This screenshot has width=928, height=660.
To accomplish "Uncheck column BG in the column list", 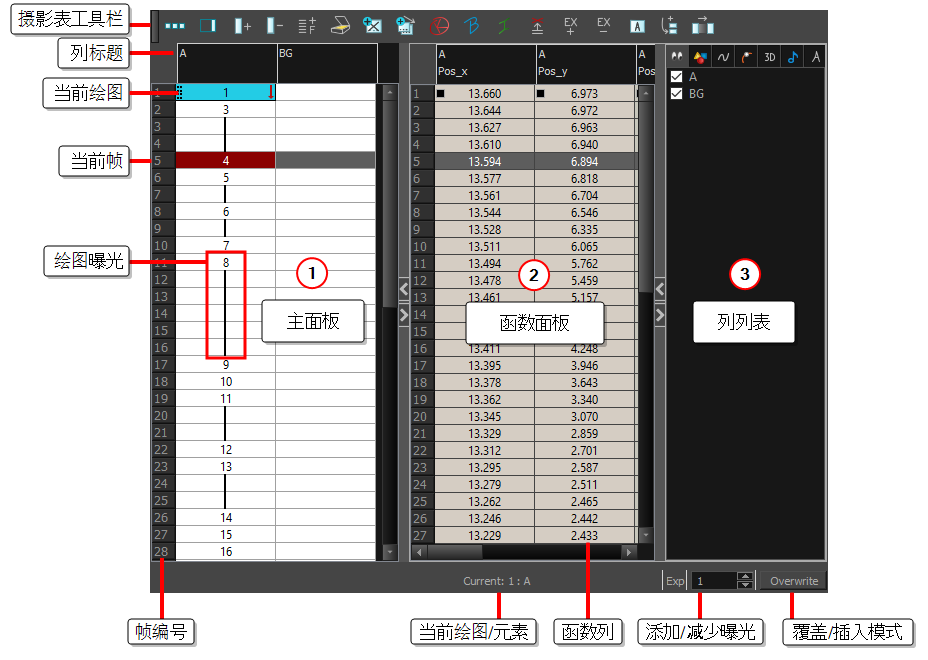I will tap(676, 94).
